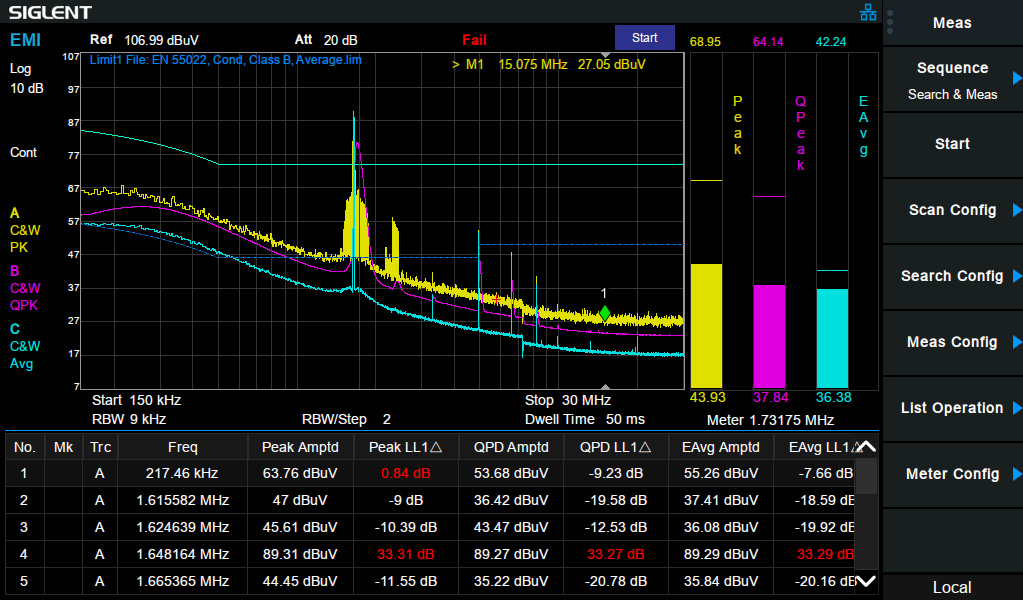Click the marker triangle at graph top edge
Image resolution: width=1023 pixels, height=600 pixels.
(604, 54)
